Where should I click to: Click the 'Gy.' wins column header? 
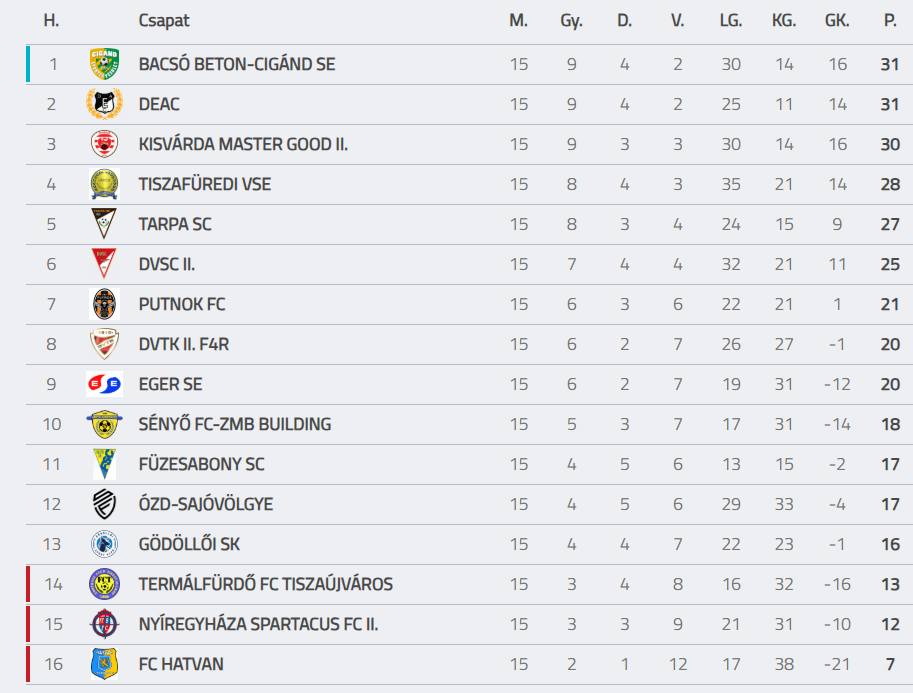pos(571,21)
